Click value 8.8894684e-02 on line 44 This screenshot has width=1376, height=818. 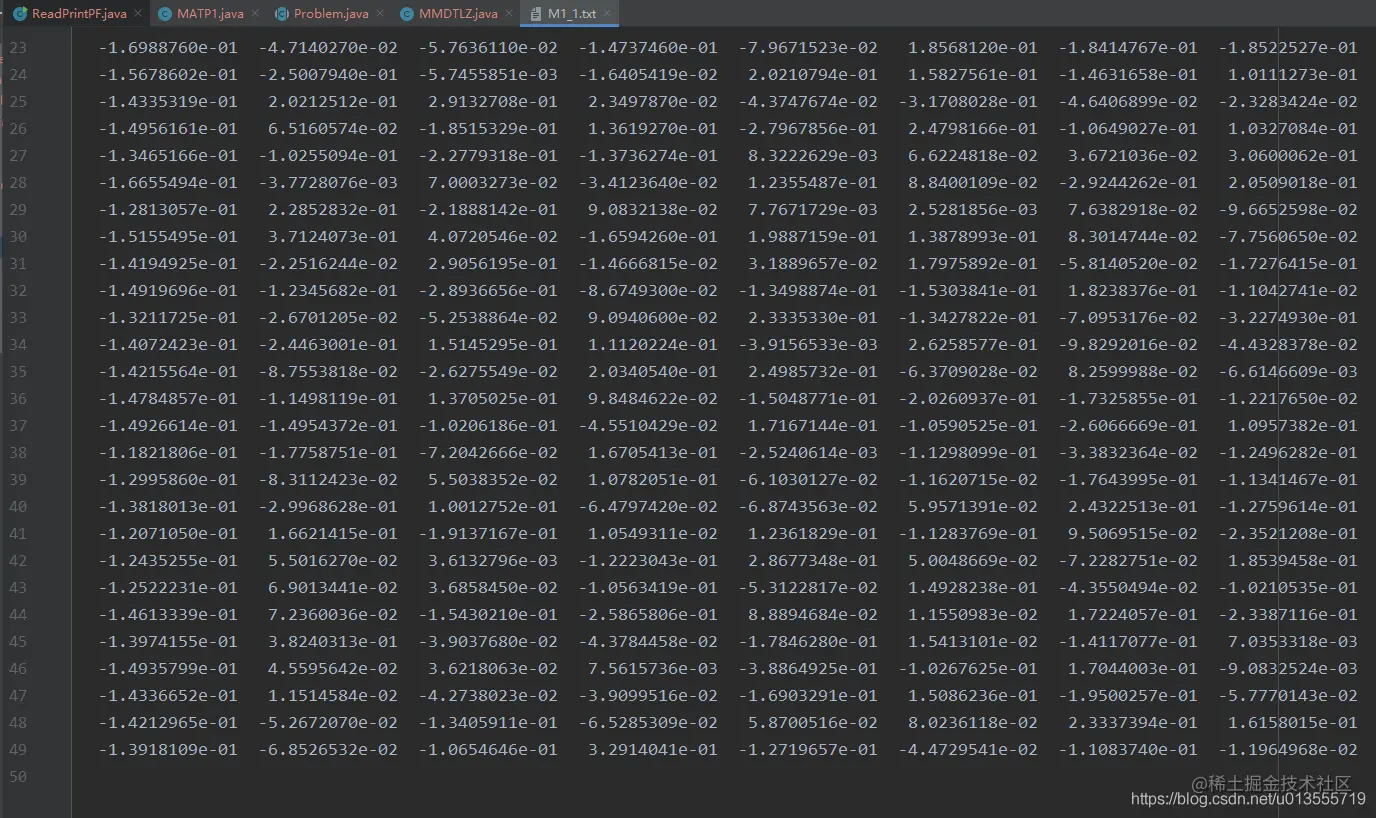813,615
